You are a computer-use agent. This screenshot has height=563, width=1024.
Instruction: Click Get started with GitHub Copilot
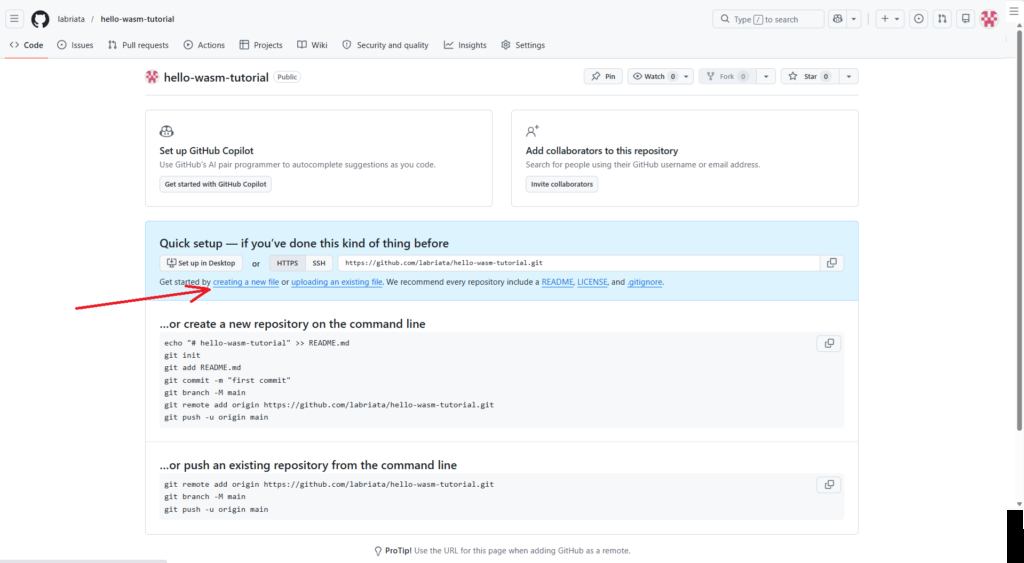click(216, 184)
